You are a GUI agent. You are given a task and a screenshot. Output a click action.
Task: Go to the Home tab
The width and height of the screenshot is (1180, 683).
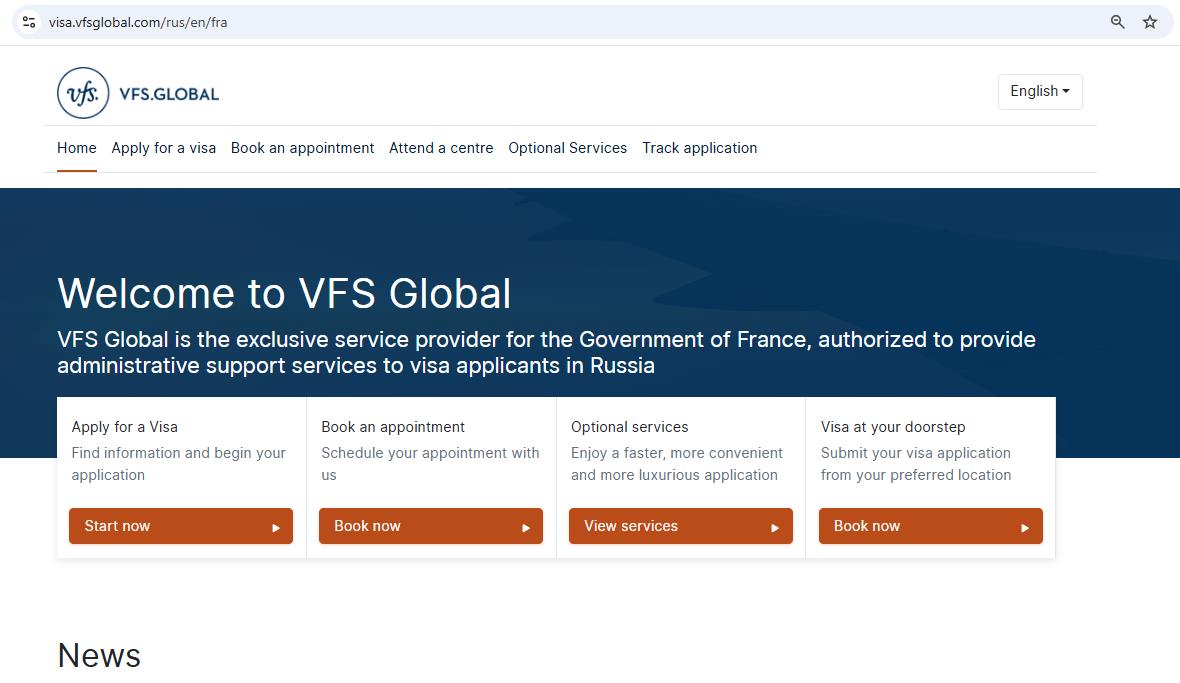[77, 148]
